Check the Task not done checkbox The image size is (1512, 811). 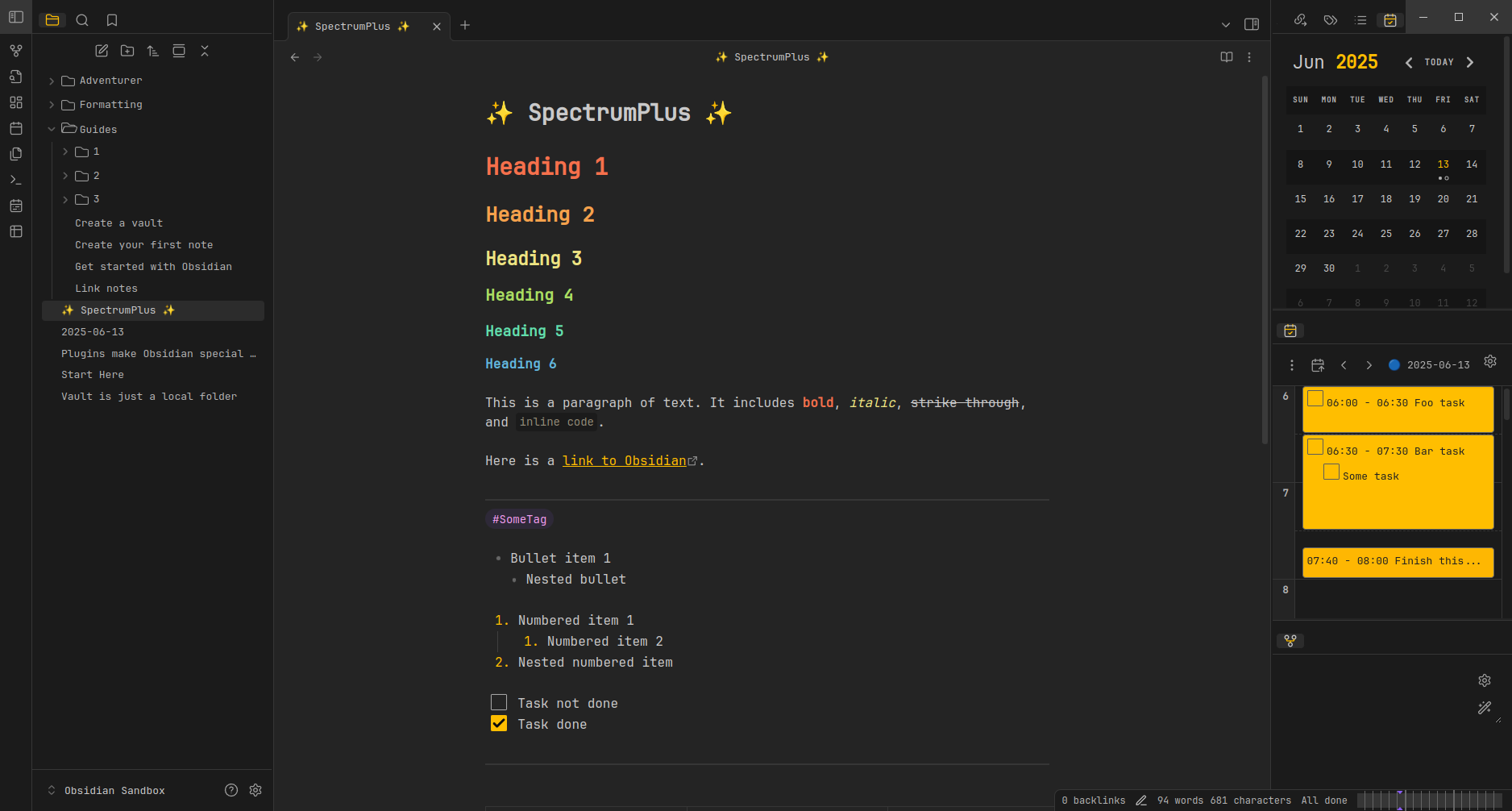(499, 702)
